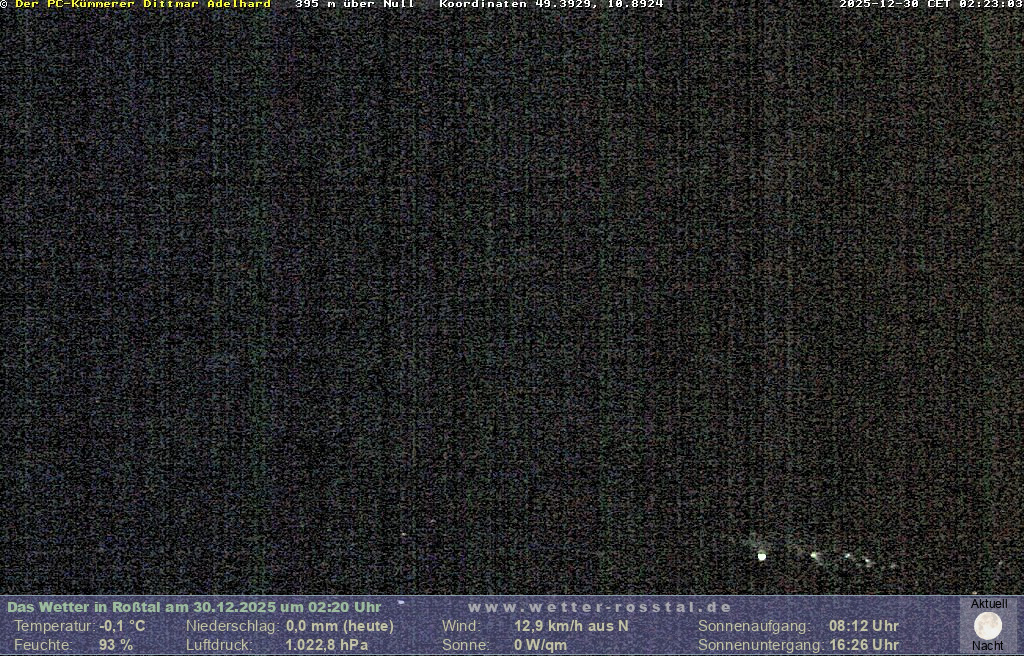This screenshot has width=1024, height=656.
Task: Click the wind reading 12,9 km/h aus N
Action: point(571,626)
